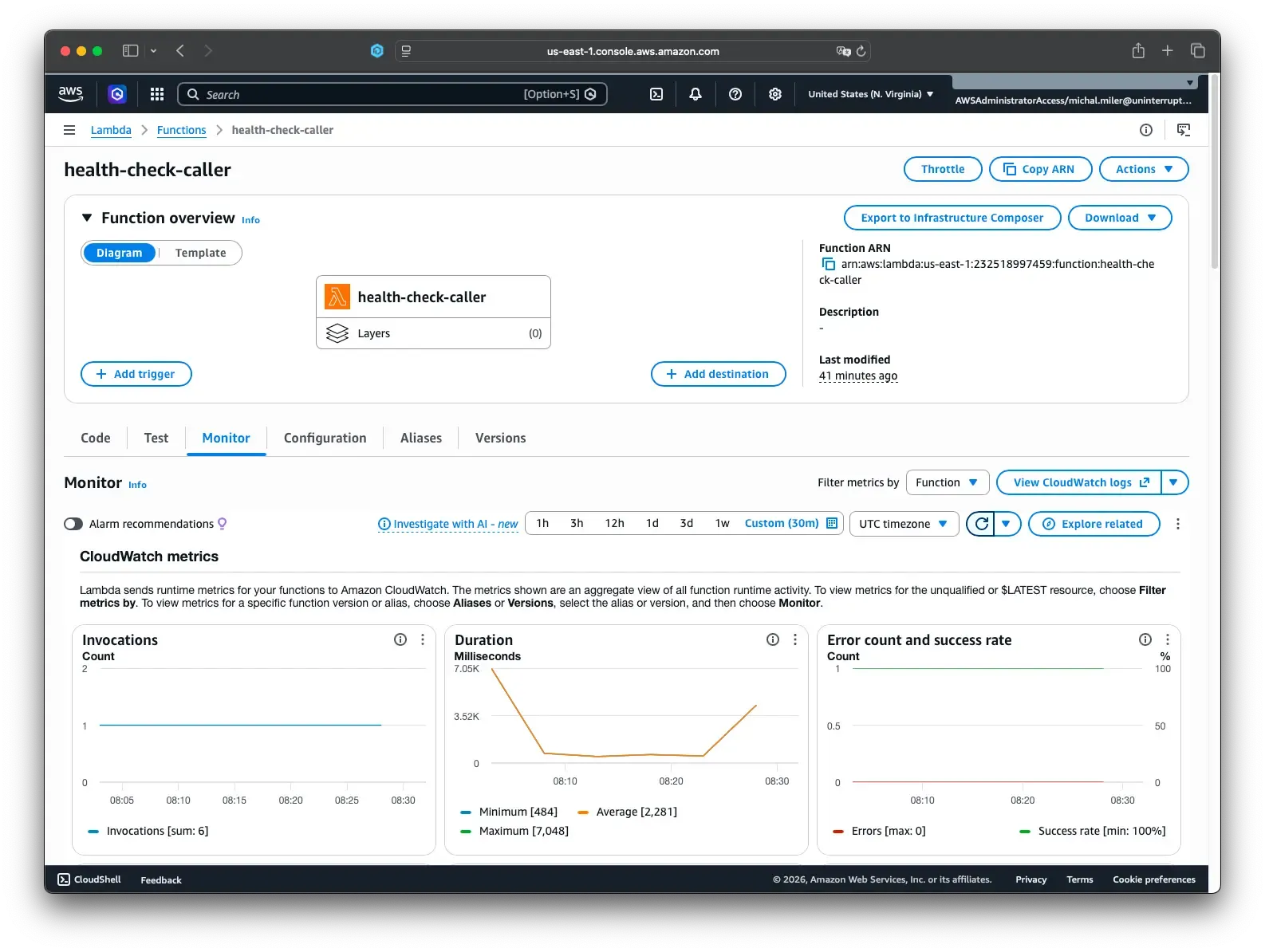Copy the Function ARN with copy icon
The image size is (1265, 952).
pos(829,264)
